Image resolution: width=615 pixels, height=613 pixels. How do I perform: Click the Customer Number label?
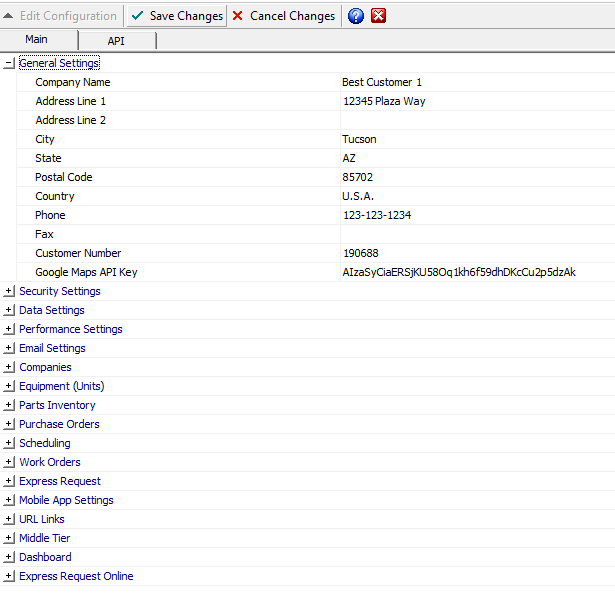click(78, 253)
